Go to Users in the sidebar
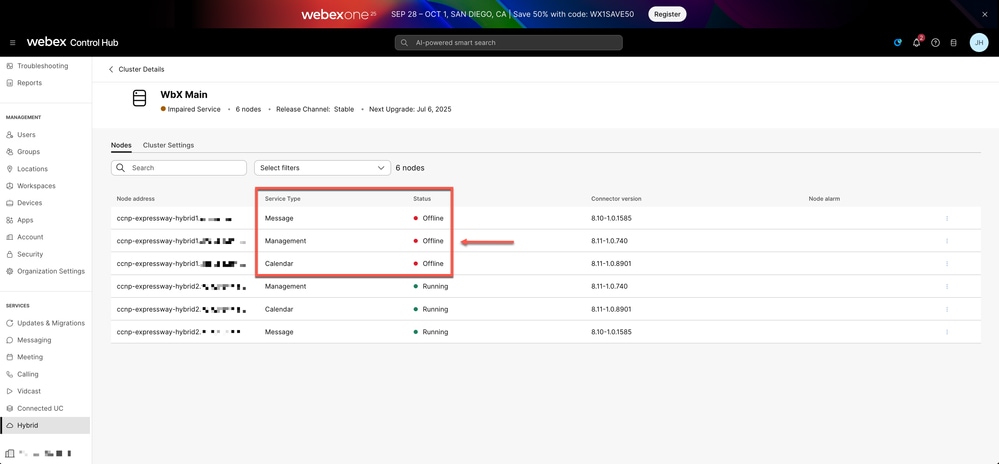 click(x=26, y=135)
